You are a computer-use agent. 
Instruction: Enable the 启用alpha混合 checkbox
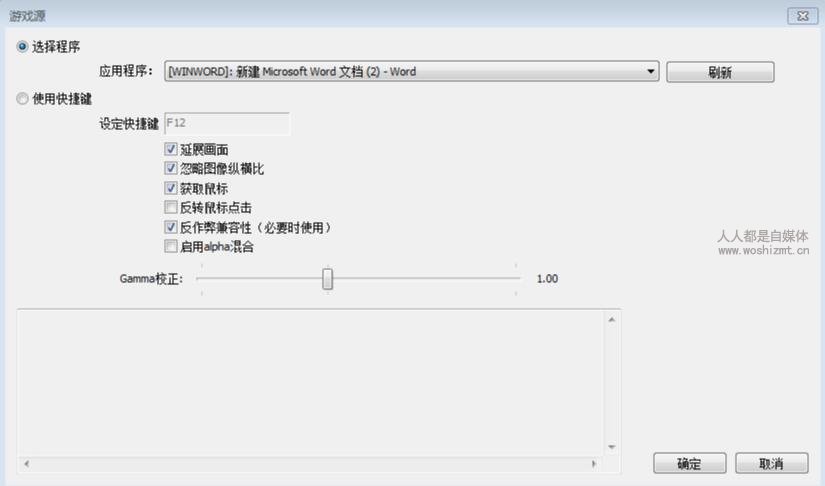pos(170,246)
